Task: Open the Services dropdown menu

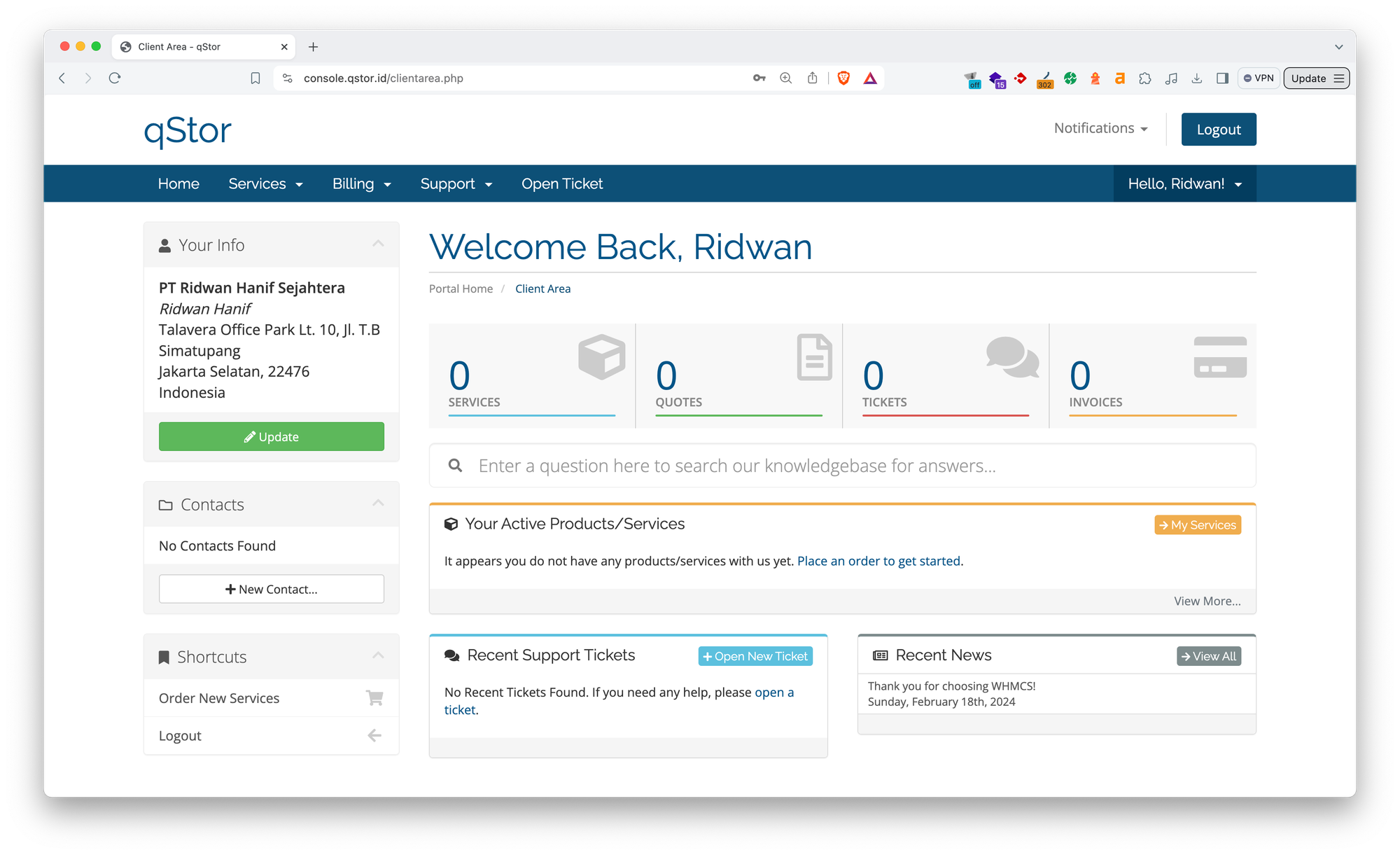Action: coord(266,183)
